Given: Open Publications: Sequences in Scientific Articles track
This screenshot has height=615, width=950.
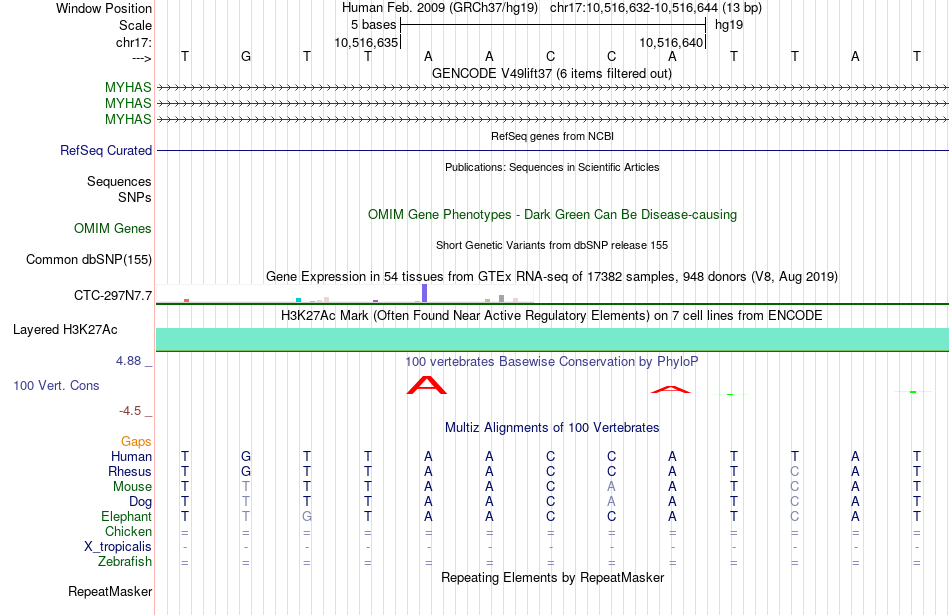Looking at the screenshot, I should point(552,167).
